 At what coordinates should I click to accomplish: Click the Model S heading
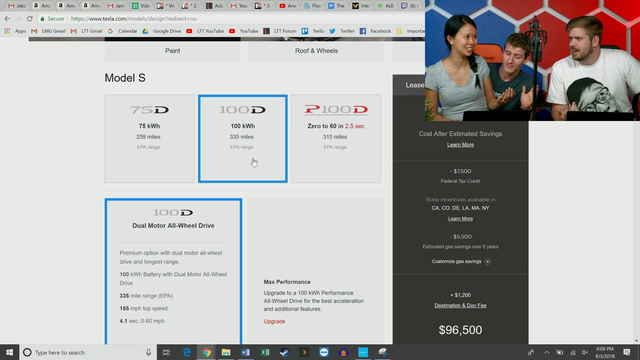125,78
